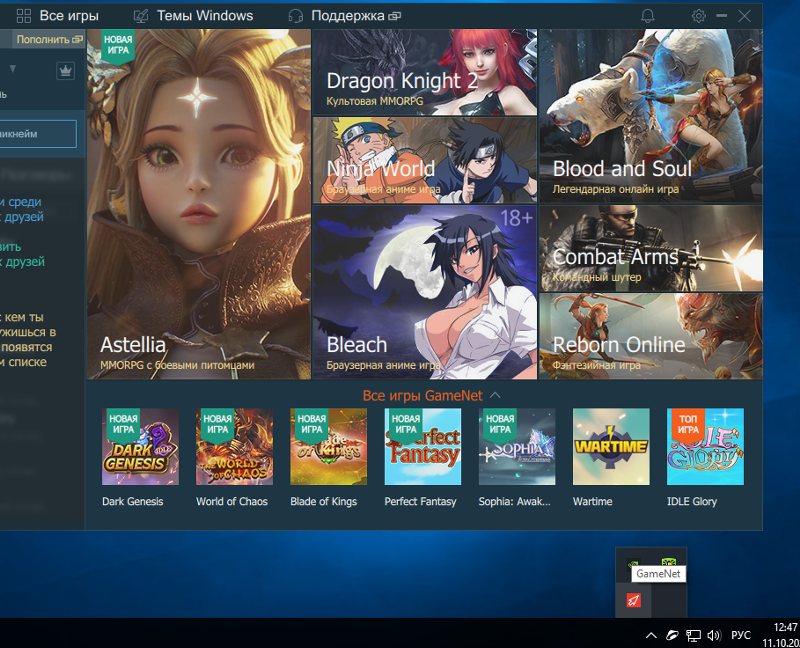The height and width of the screenshot is (648, 800).
Task: Open the Reborn Online banner
Action: 651,336
